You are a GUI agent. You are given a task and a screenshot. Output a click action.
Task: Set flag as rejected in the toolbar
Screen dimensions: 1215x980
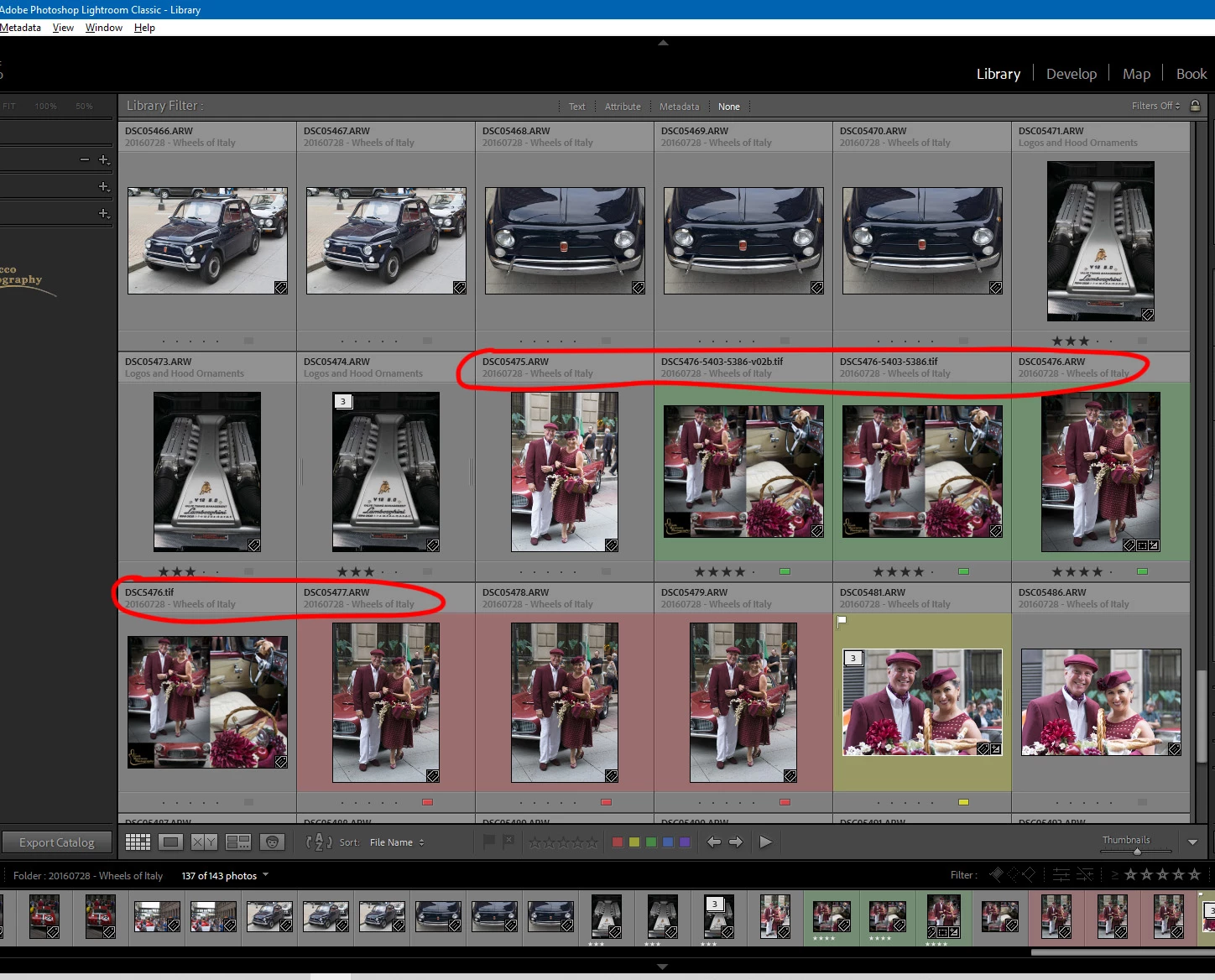(508, 842)
